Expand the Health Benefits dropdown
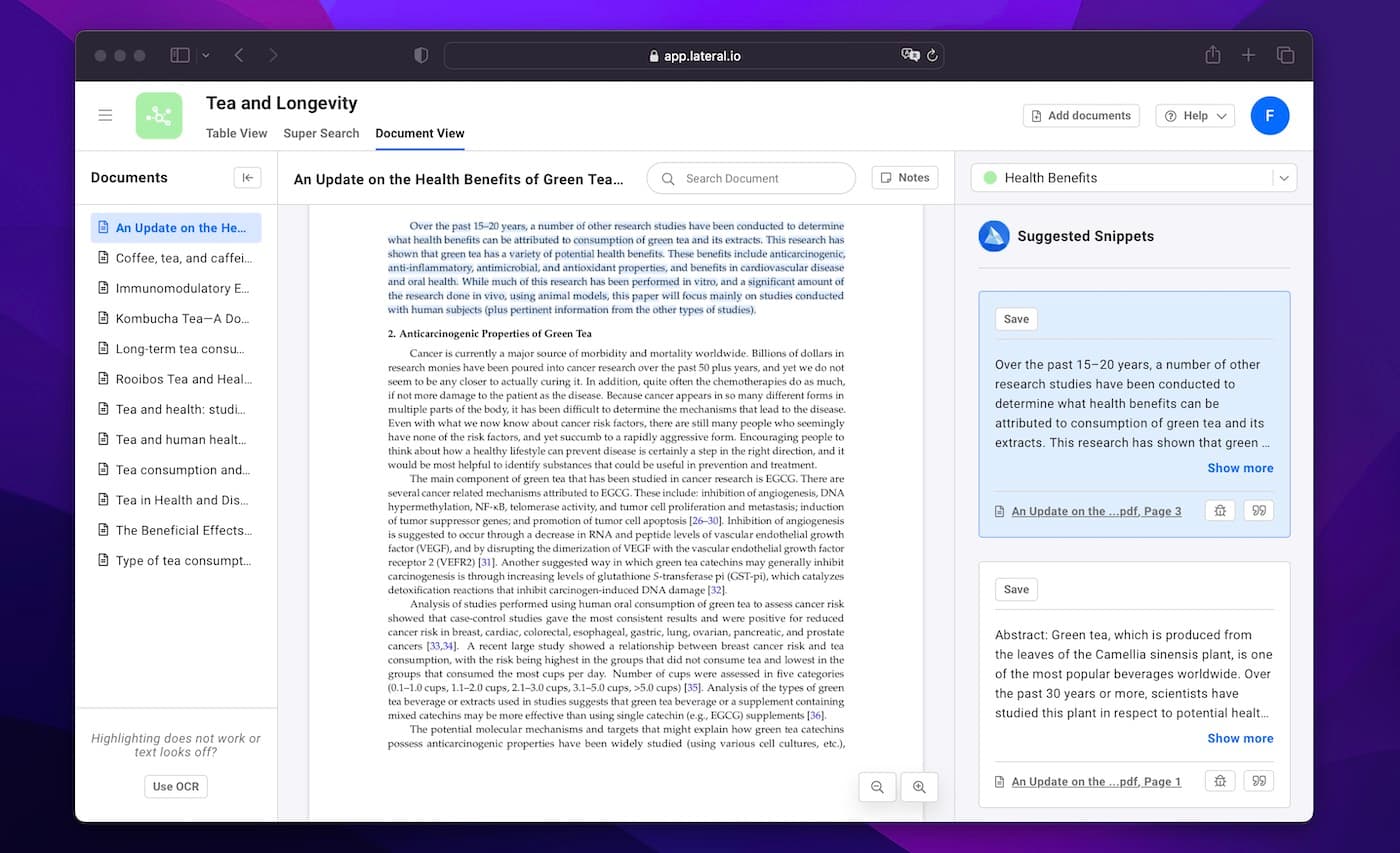Image resolution: width=1400 pixels, height=853 pixels. (x=1284, y=178)
